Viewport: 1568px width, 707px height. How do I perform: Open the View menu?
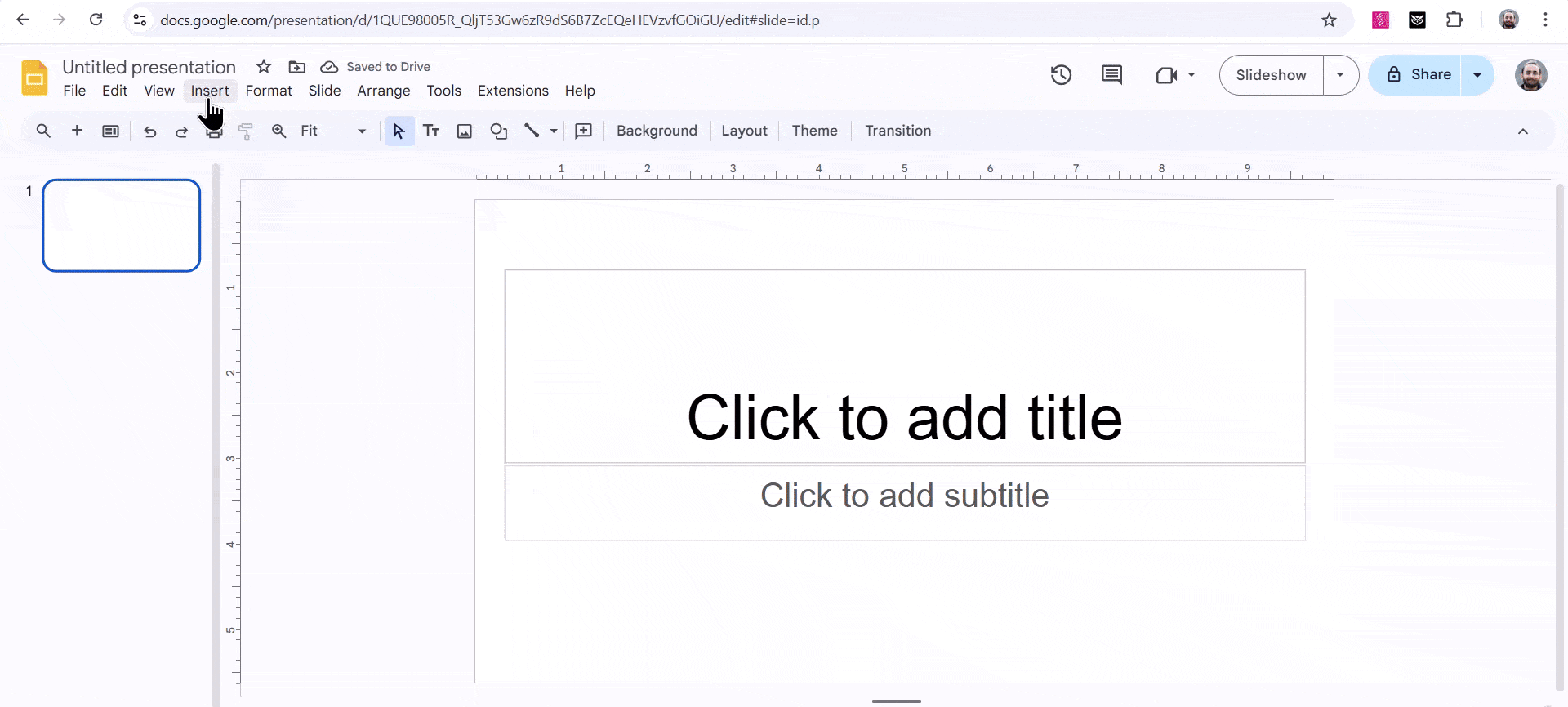[x=159, y=91]
